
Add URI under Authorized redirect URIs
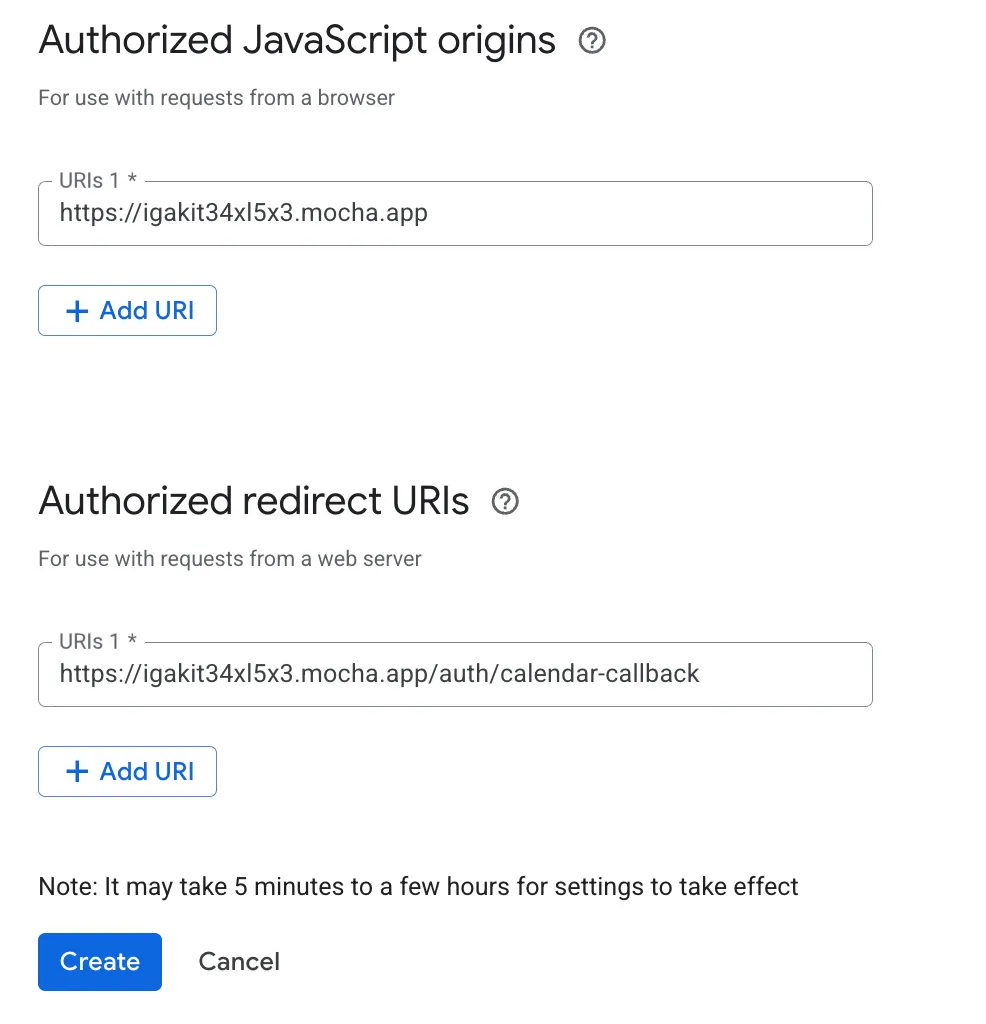pos(127,771)
